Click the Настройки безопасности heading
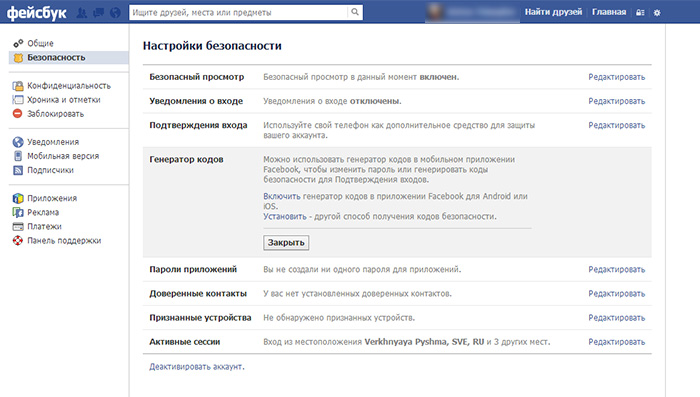The width and height of the screenshot is (700, 397). tap(212, 46)
